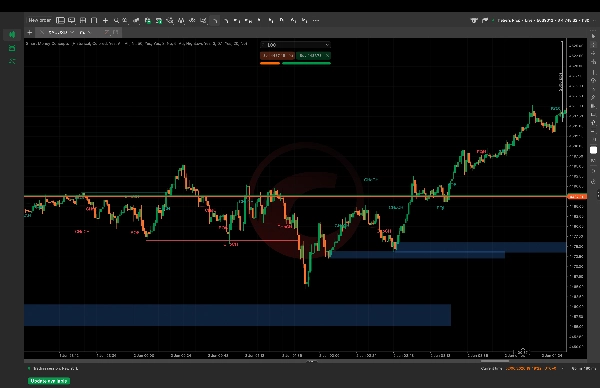
Task: Click the highlighted active toolbar icon
Action: coord(215,20)
